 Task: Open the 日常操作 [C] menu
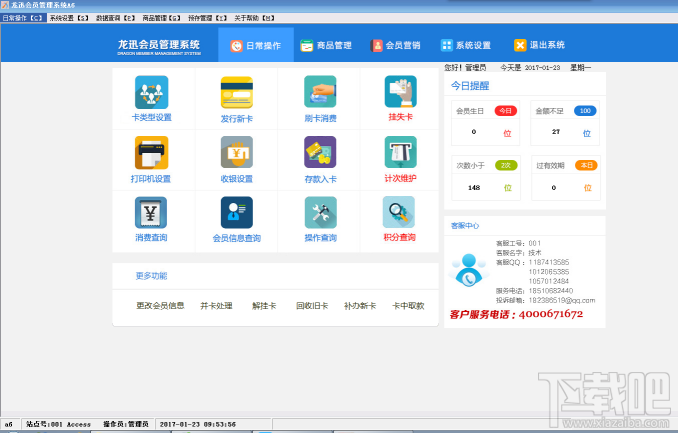click(23, 18)
